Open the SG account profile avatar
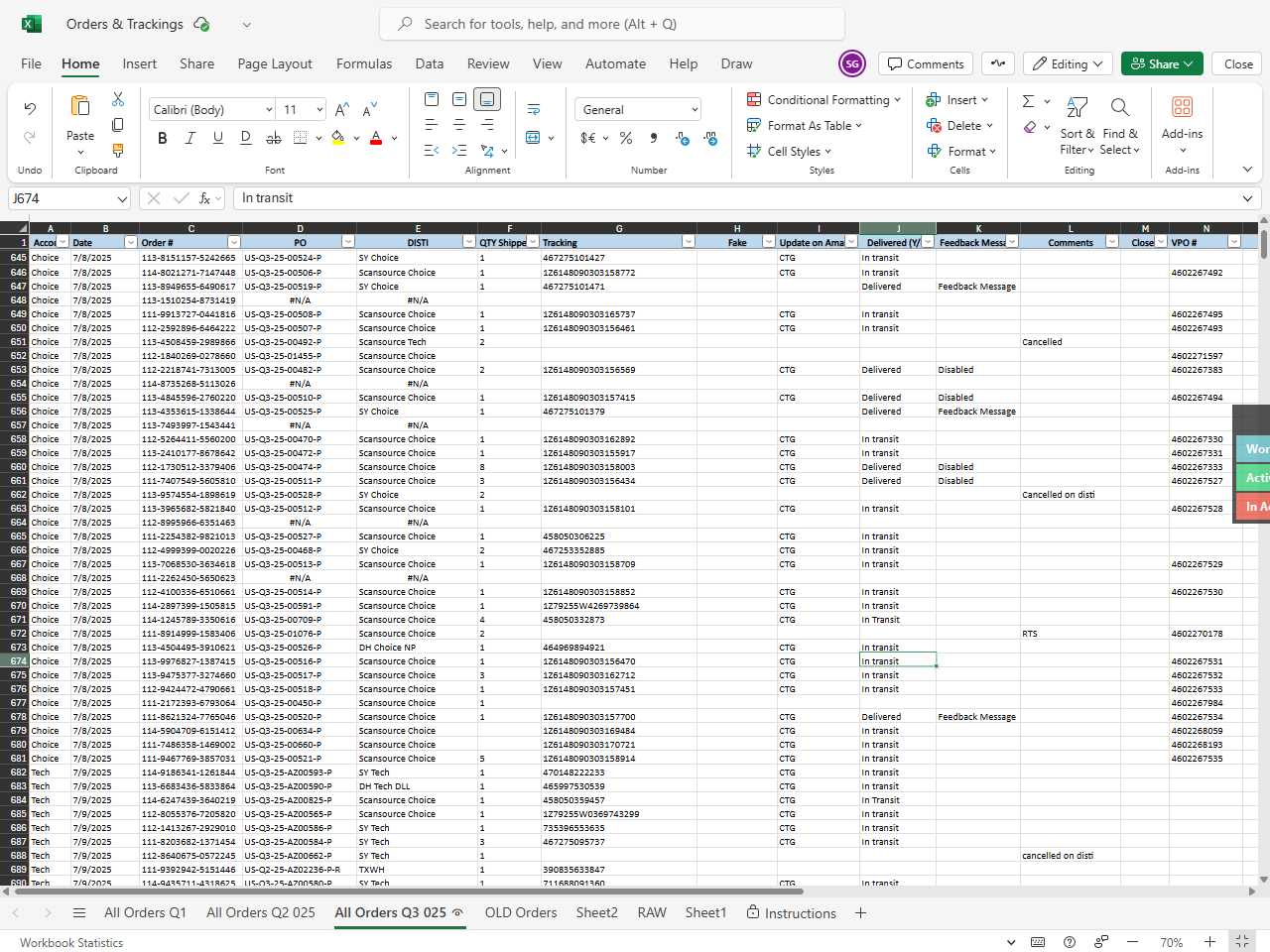This screenshot has height=952, width=1270. [x=852, y=63]
